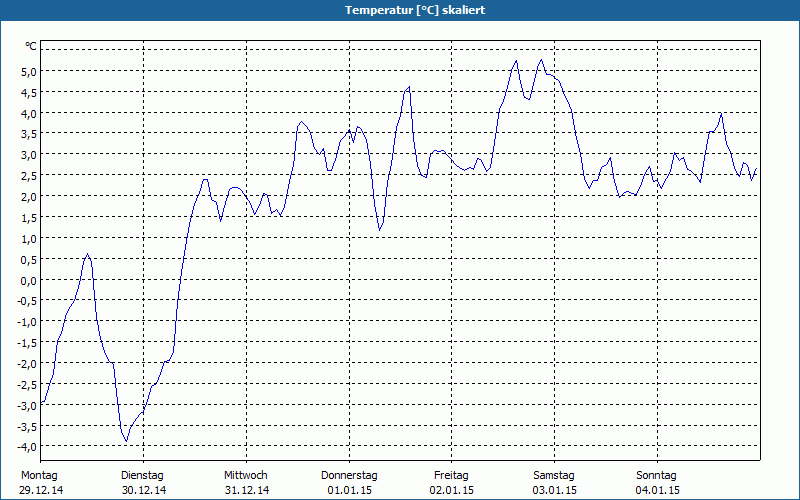Click the date 03.01.15
Screen dimensions: 800x500
[x=555, y=490]
